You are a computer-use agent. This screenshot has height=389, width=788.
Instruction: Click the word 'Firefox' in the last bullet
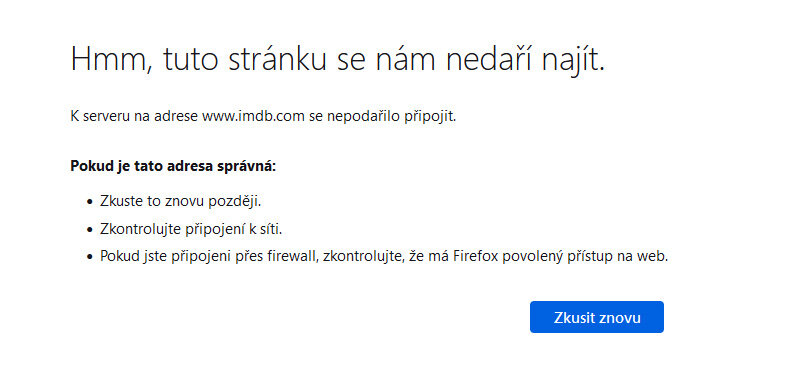476,256
